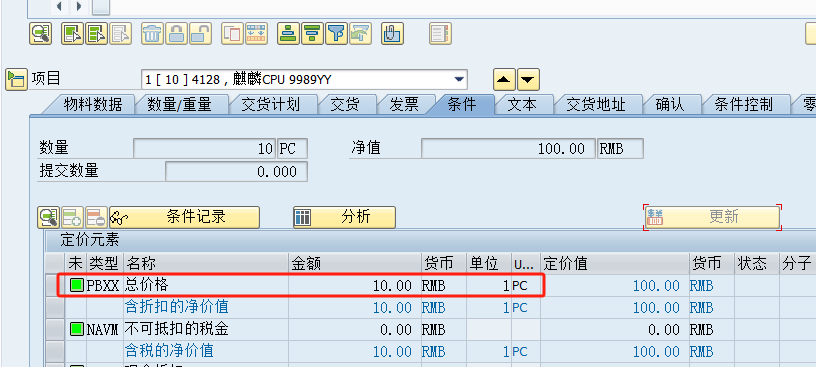Select the 条件 tab
The image size is (816, 367).
click(462, 105)
